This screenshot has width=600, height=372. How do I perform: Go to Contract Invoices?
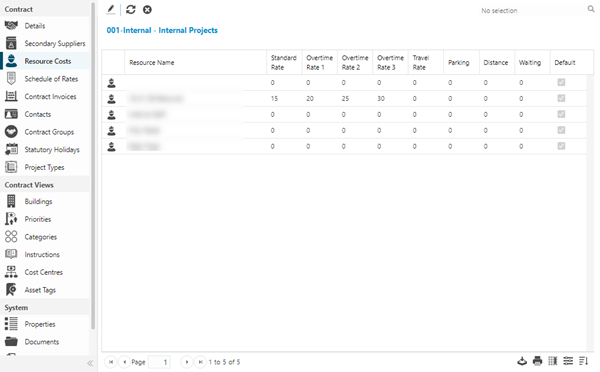pos(50,96)
